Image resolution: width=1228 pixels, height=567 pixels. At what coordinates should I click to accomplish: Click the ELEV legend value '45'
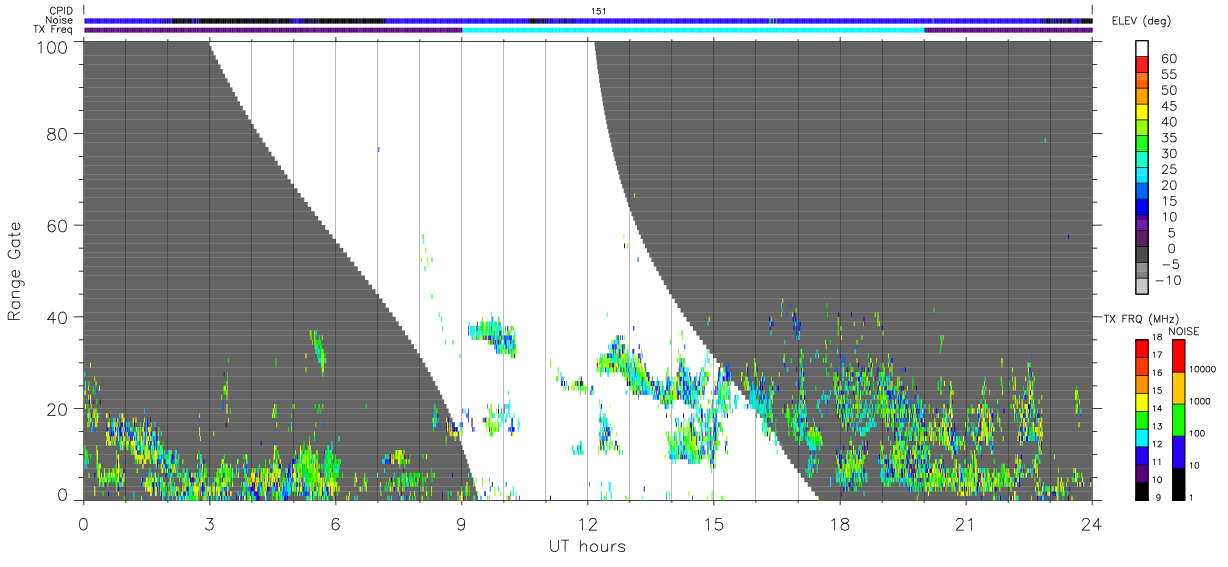1168,107
